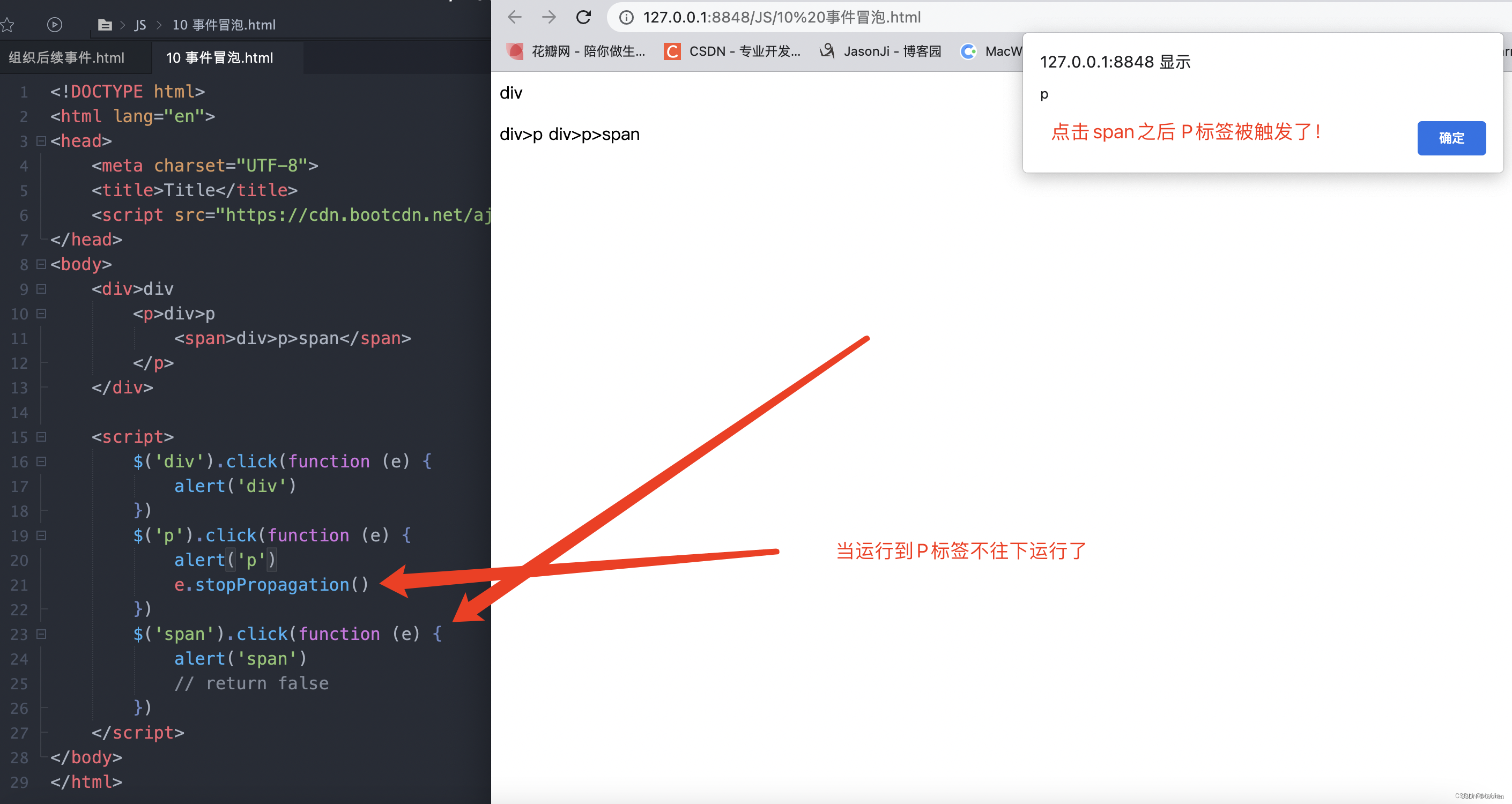Click the folder icon in editor breadcrumb

(105, 25)
